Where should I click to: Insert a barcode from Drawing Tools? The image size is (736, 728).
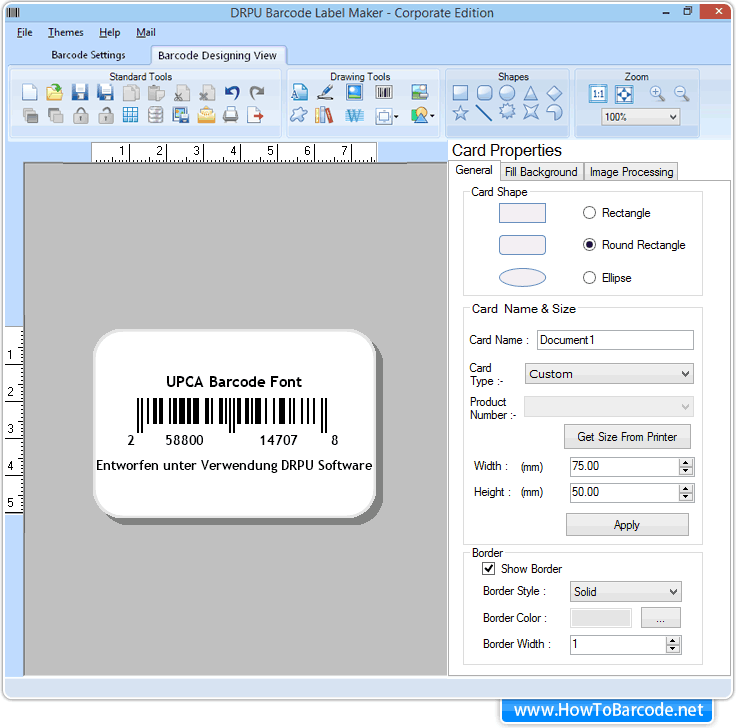click(384, 93)
